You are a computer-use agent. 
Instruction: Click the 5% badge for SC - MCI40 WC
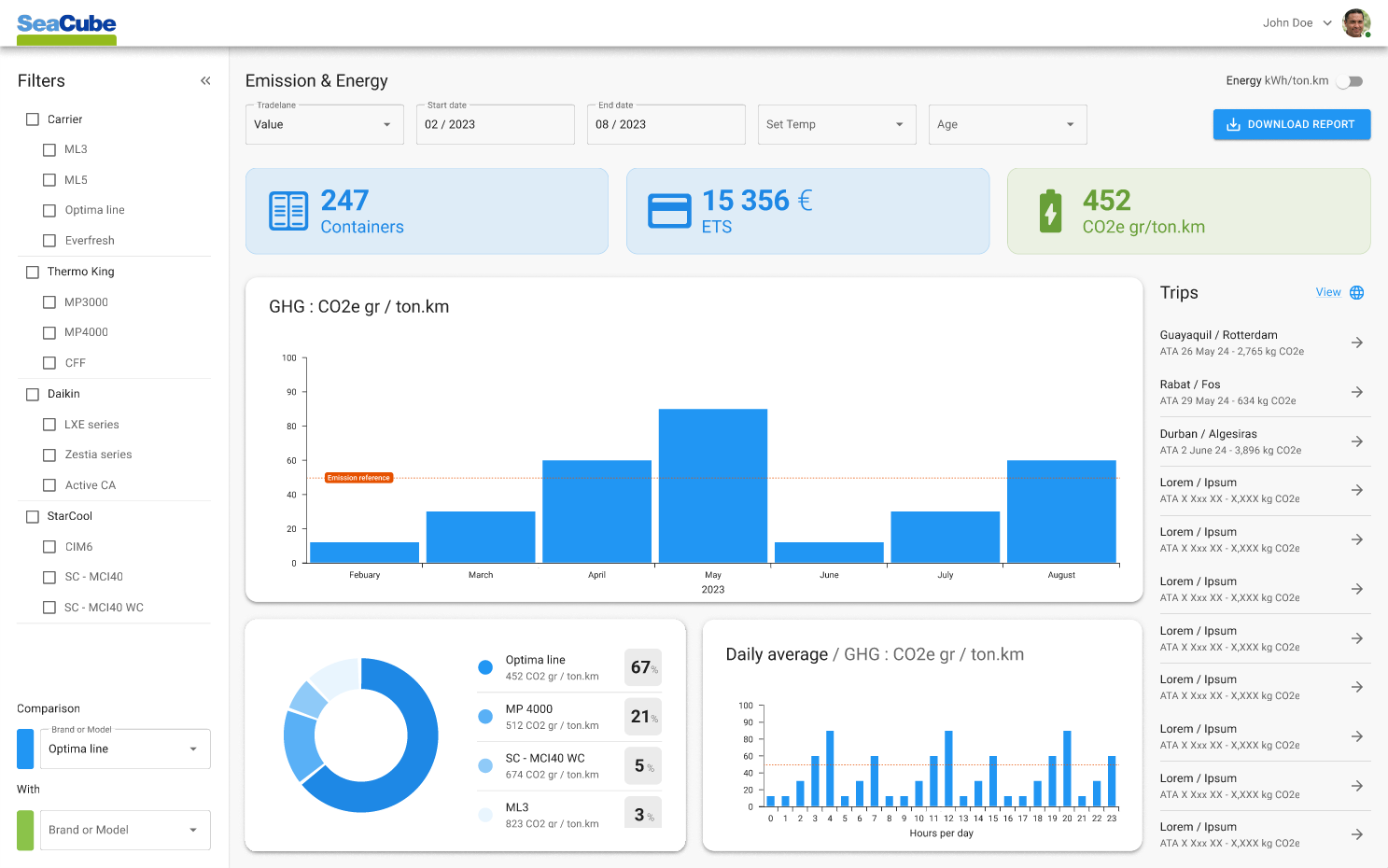pyautogui.click(x=643, y=766)
